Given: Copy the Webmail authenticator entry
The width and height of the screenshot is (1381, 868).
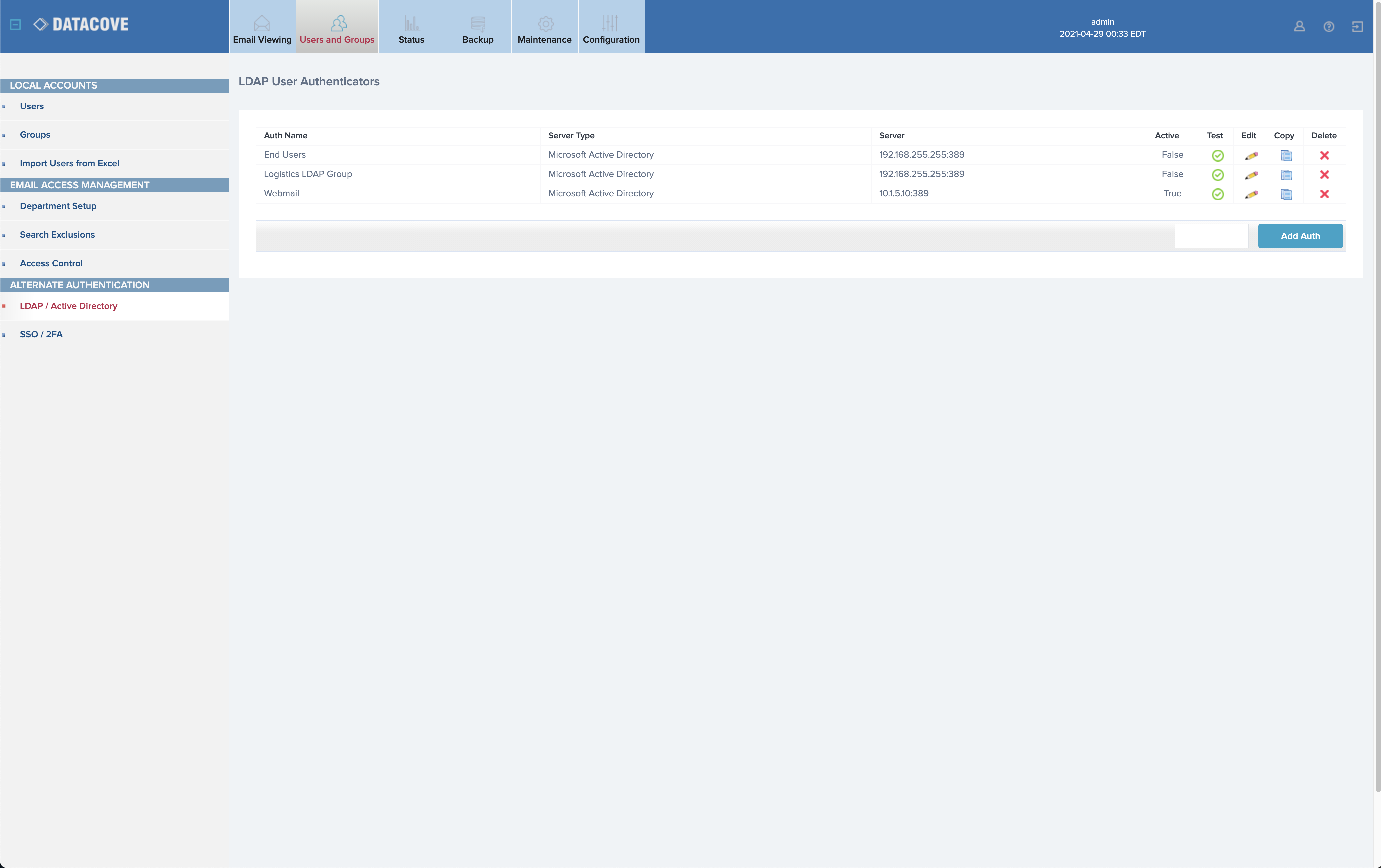Looking at the screenshot, I should tap(1286, 194).
